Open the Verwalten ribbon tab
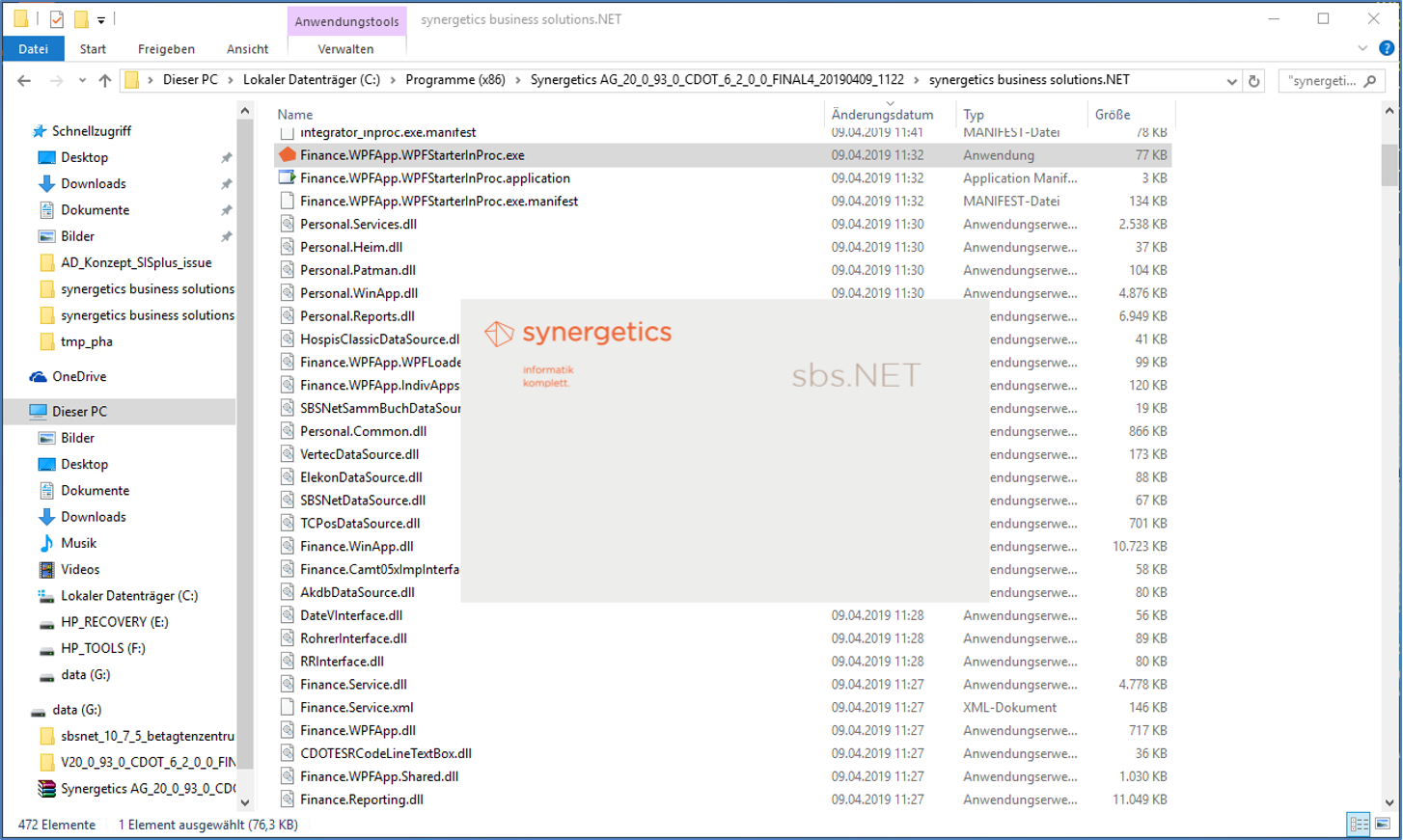Viewport: 1403px width, 840px height. point(345,48)
